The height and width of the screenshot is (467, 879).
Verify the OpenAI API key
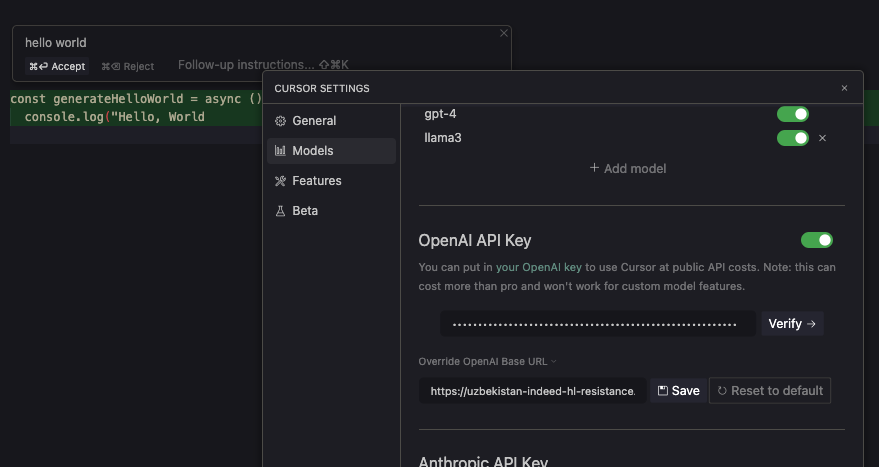(792, 323)
